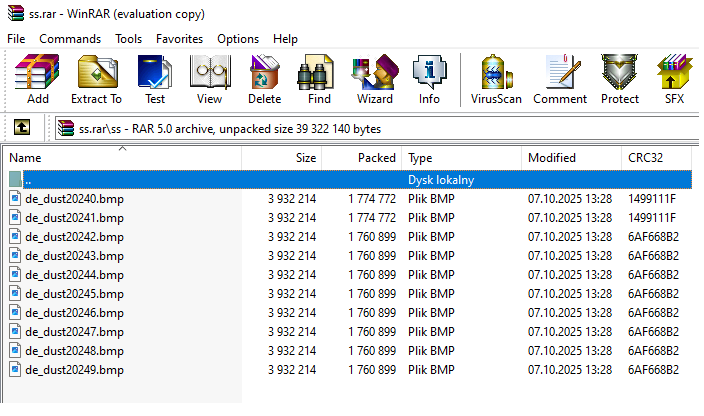The height and width of the screenshot is (416, 704).
Task: Click the Delete toolbar icon
Action: pos(264,79)
